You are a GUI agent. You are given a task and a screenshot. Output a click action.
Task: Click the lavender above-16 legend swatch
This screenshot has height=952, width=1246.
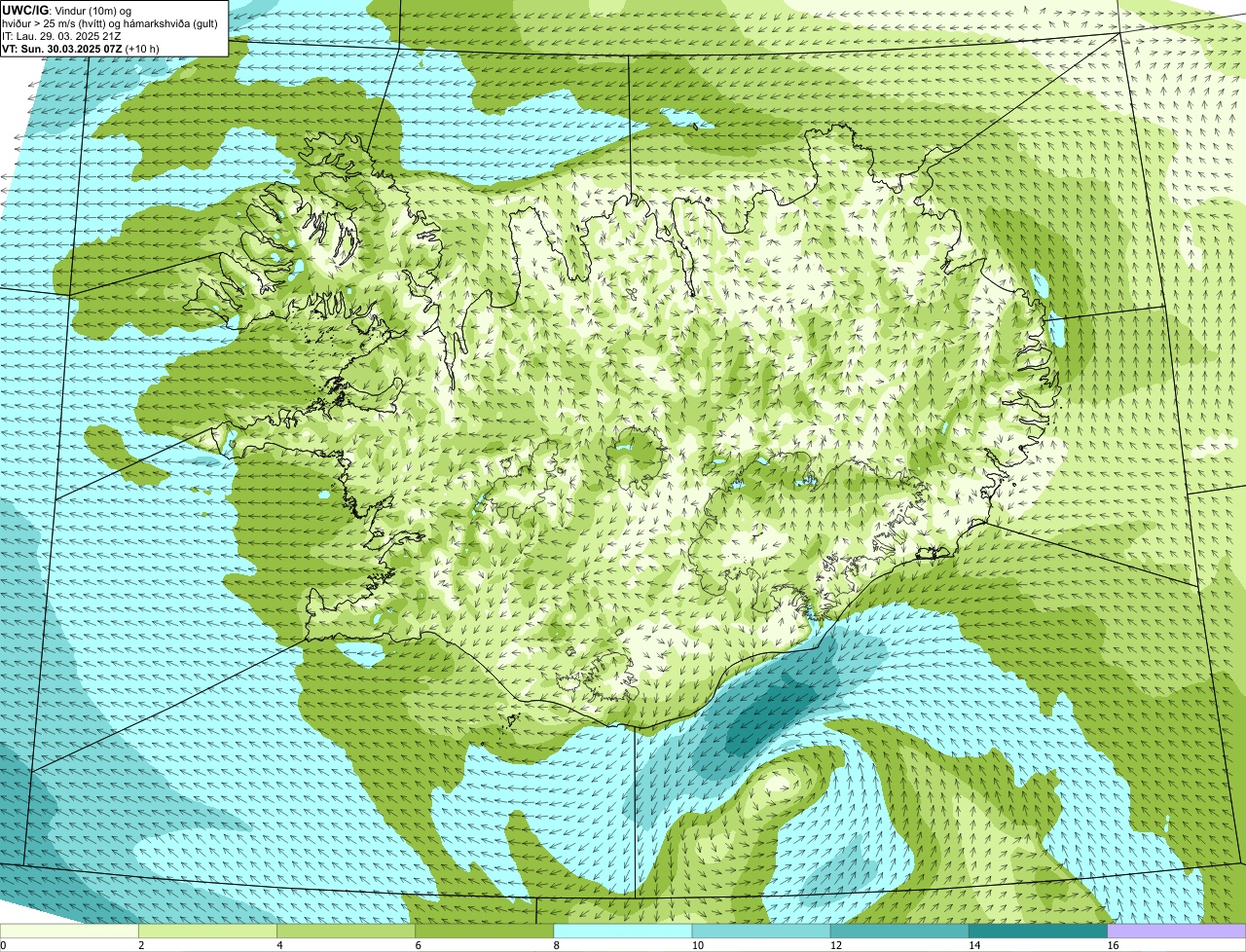tap(1176, 931)
